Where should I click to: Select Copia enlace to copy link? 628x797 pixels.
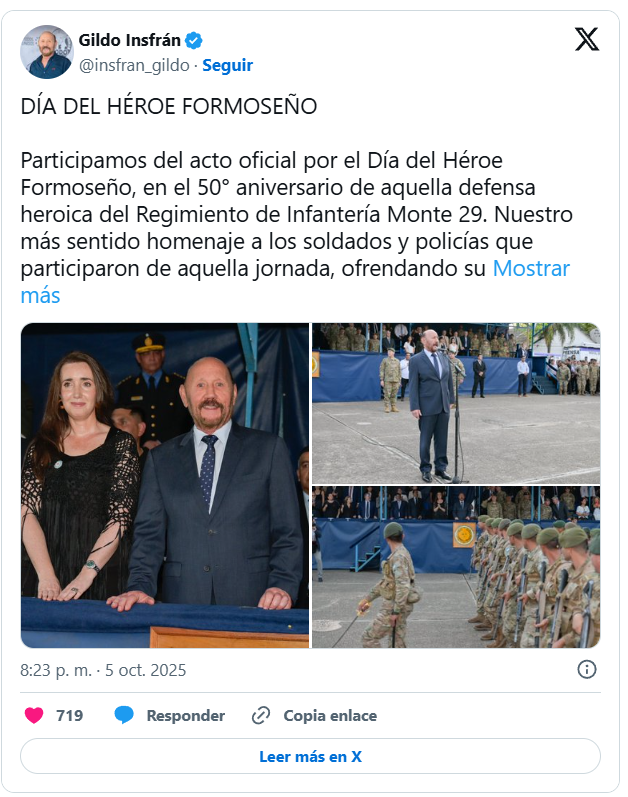point(330,716)
